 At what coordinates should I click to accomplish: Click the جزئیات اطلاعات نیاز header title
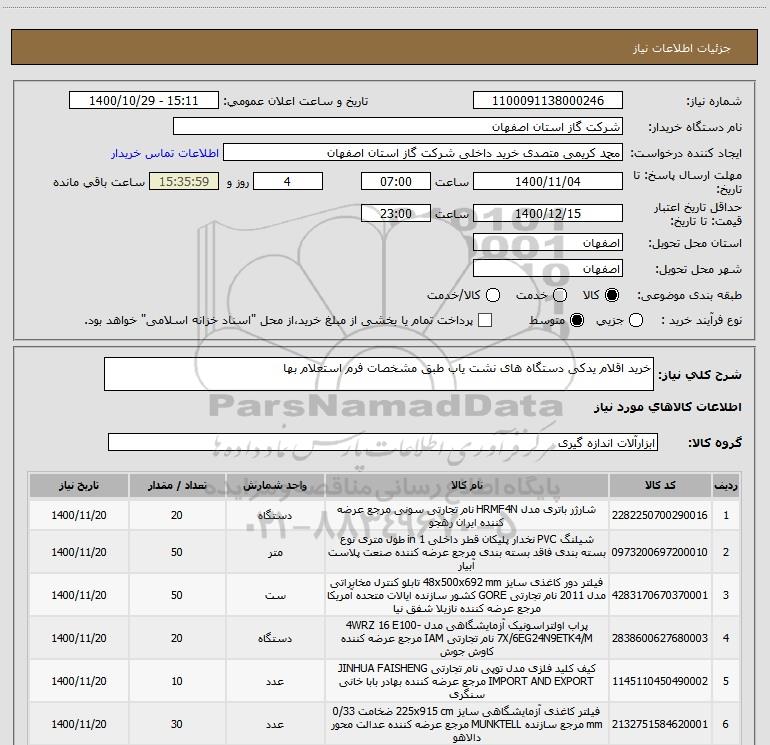[x=681, y=48]
